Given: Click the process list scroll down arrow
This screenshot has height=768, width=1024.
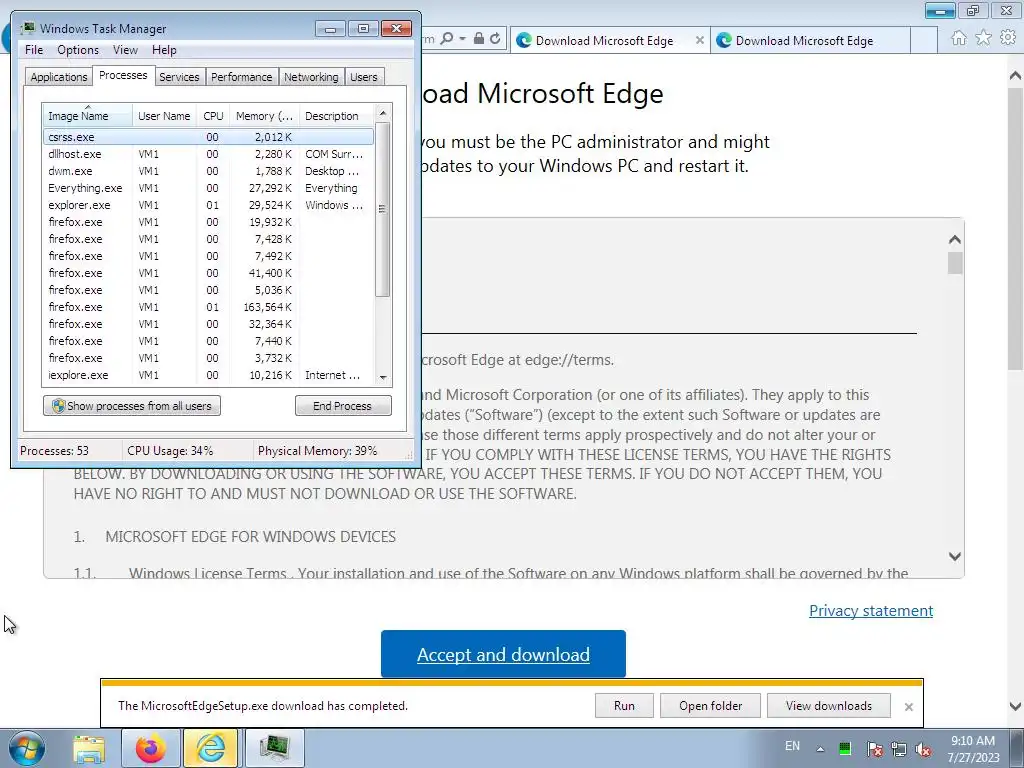Looking at the screenshot, I should [x=383, y=377].
